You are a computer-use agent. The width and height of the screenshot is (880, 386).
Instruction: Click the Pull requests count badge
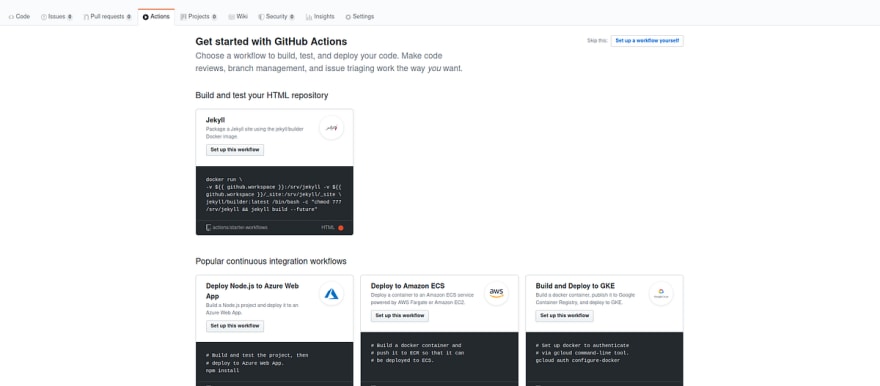129,17
